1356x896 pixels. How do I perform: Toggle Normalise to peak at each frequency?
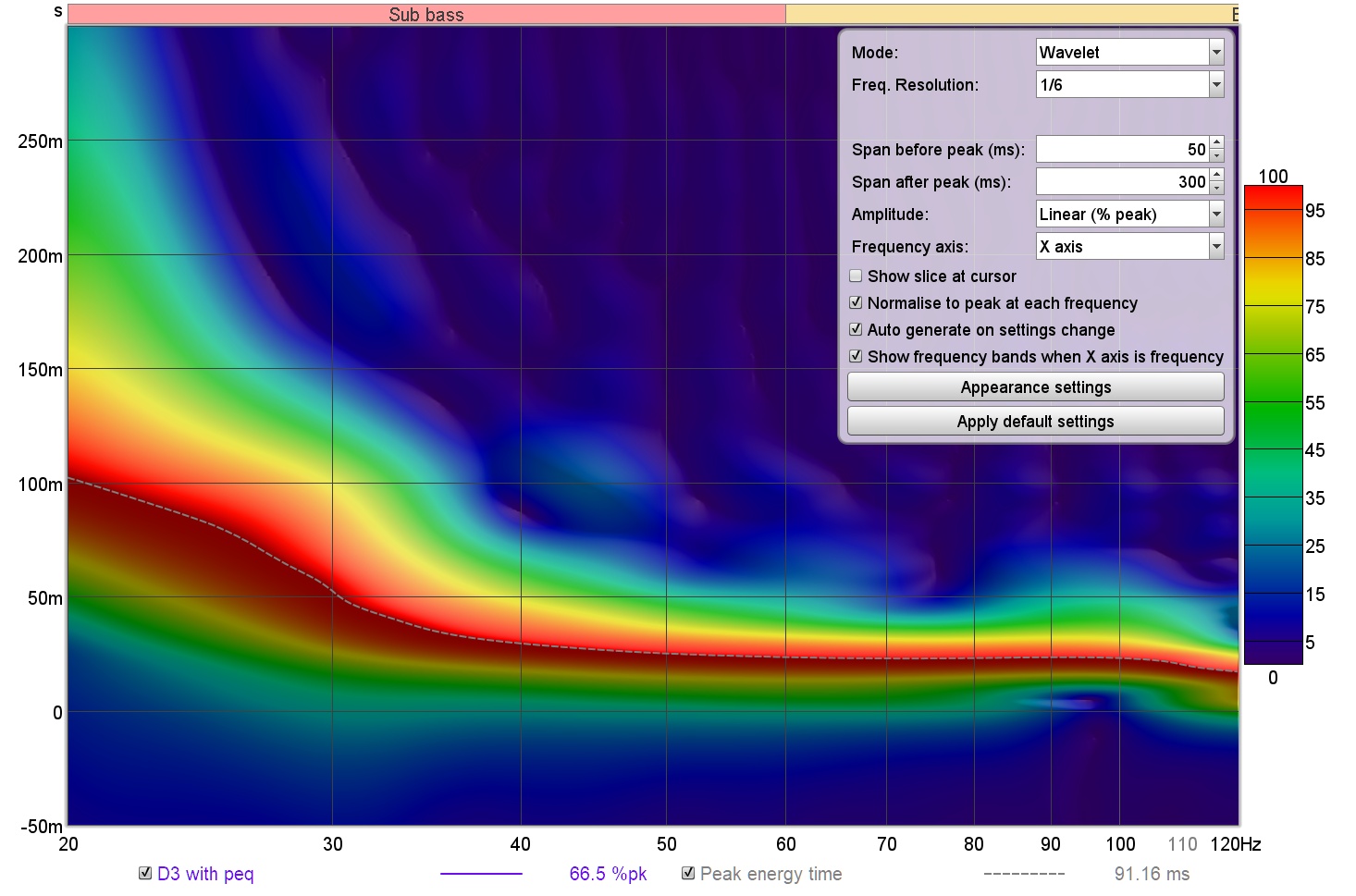856,302
